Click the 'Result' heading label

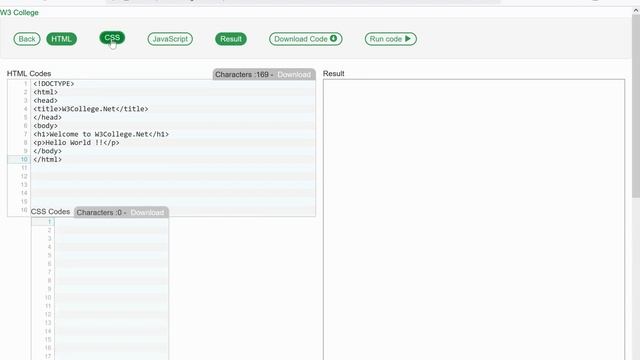333,74
